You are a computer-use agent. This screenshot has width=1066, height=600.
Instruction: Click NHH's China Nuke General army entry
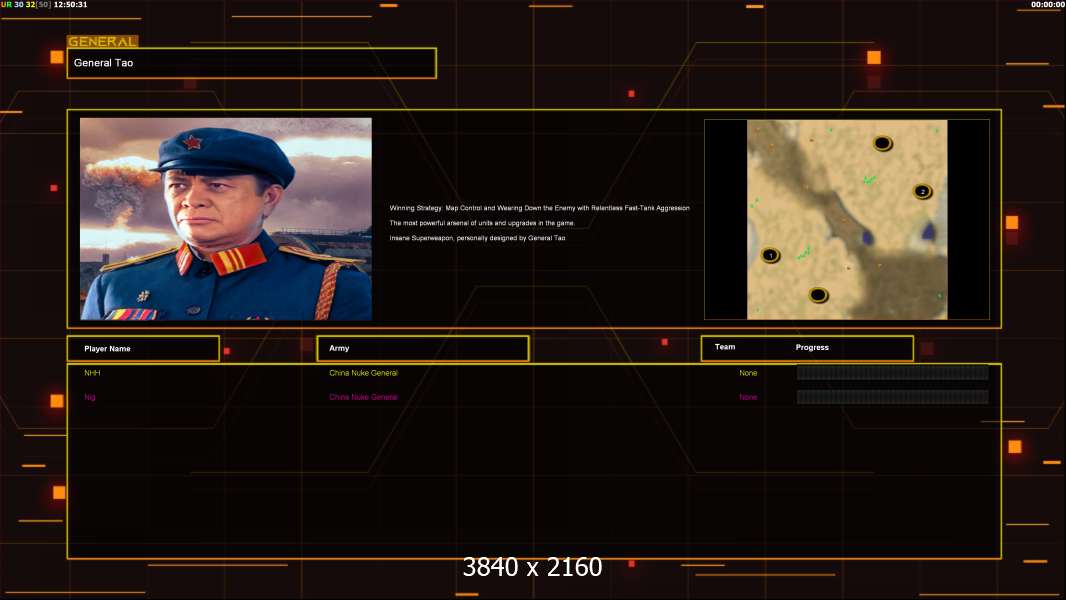point(364,373)
